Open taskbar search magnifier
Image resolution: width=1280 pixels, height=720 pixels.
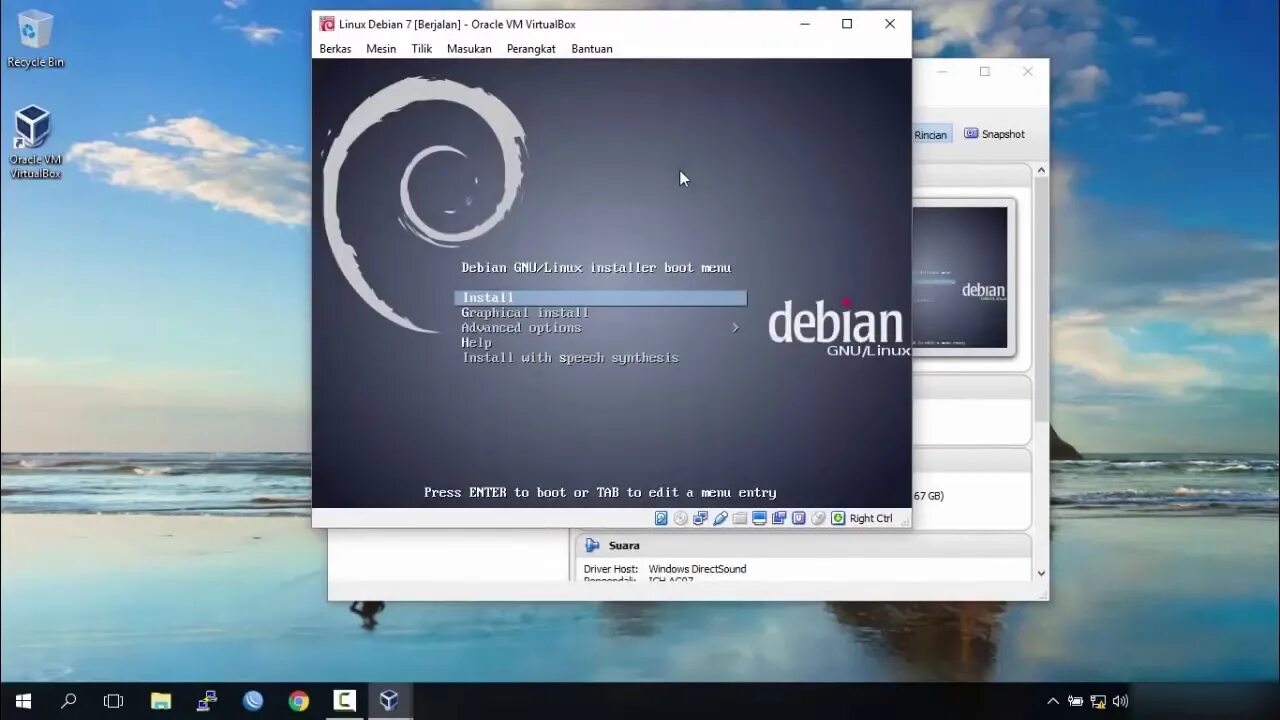point(69,701)
